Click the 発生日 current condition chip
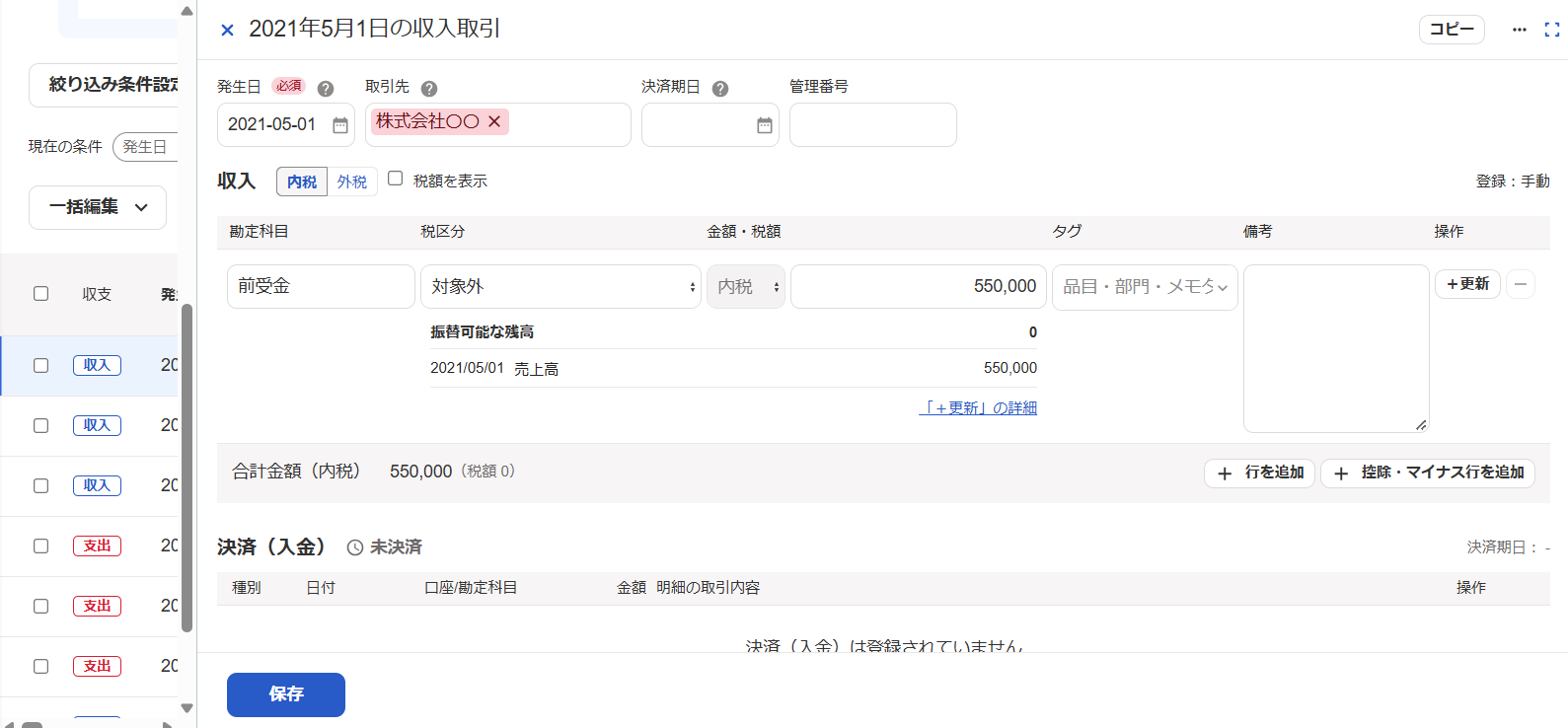1568x728 pixels. click(x=146, y=147)
